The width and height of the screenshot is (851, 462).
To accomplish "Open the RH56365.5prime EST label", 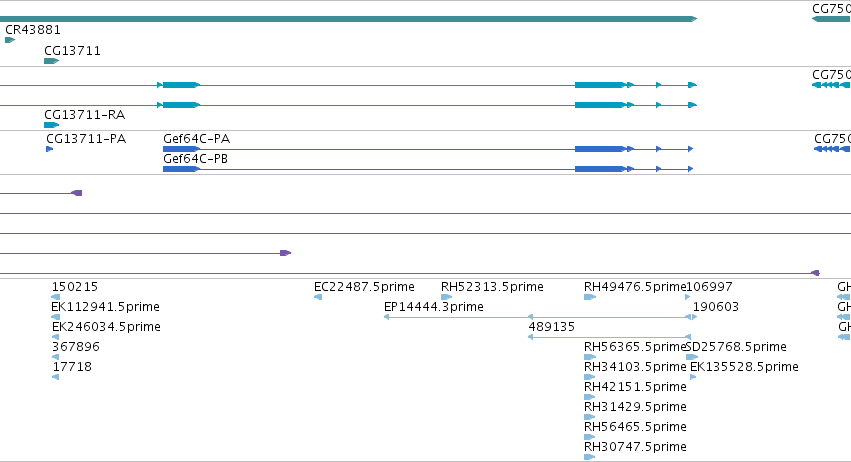I will click(x=635, y=347).
